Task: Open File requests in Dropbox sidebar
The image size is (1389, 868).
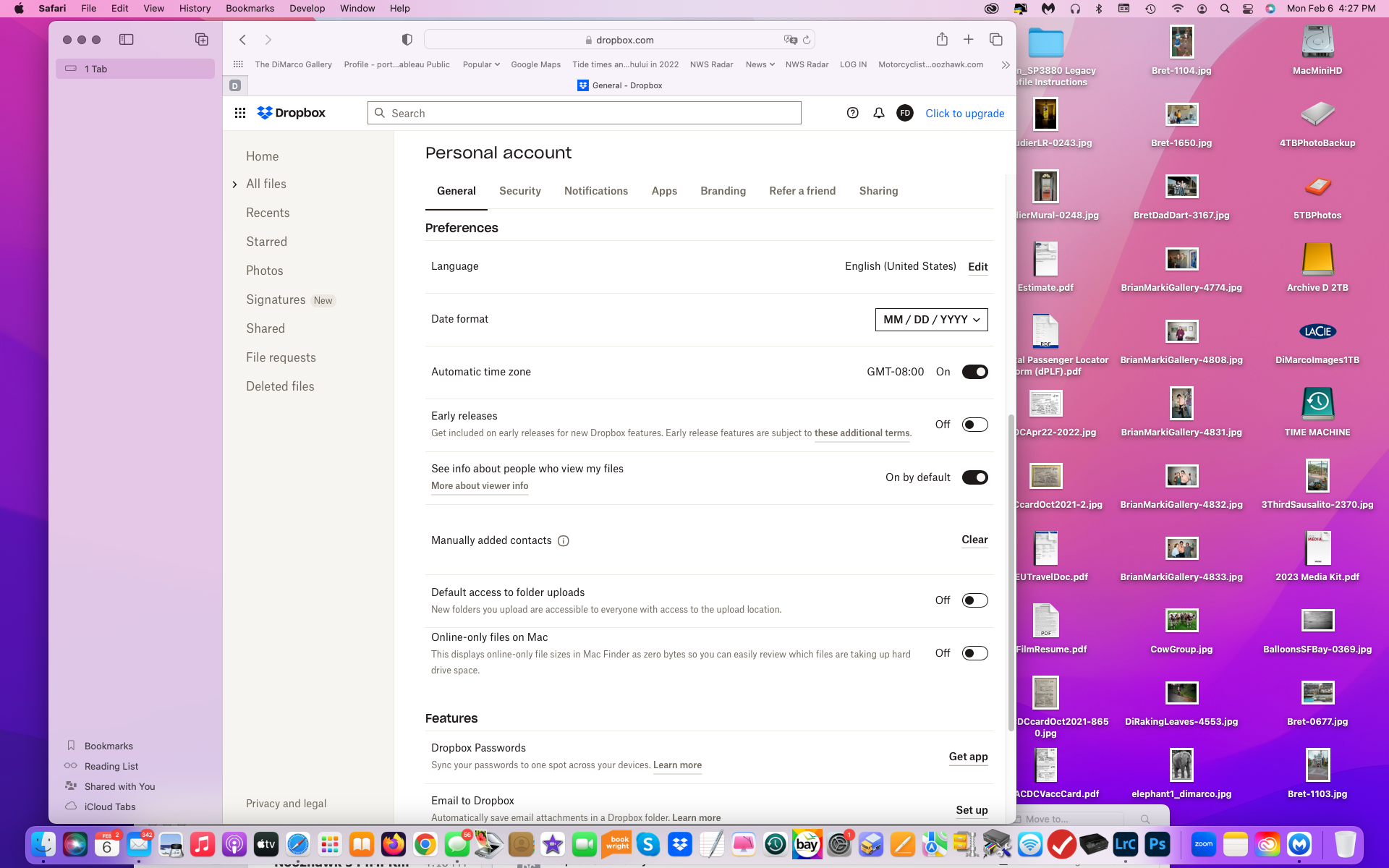Action: coord(281,357)
